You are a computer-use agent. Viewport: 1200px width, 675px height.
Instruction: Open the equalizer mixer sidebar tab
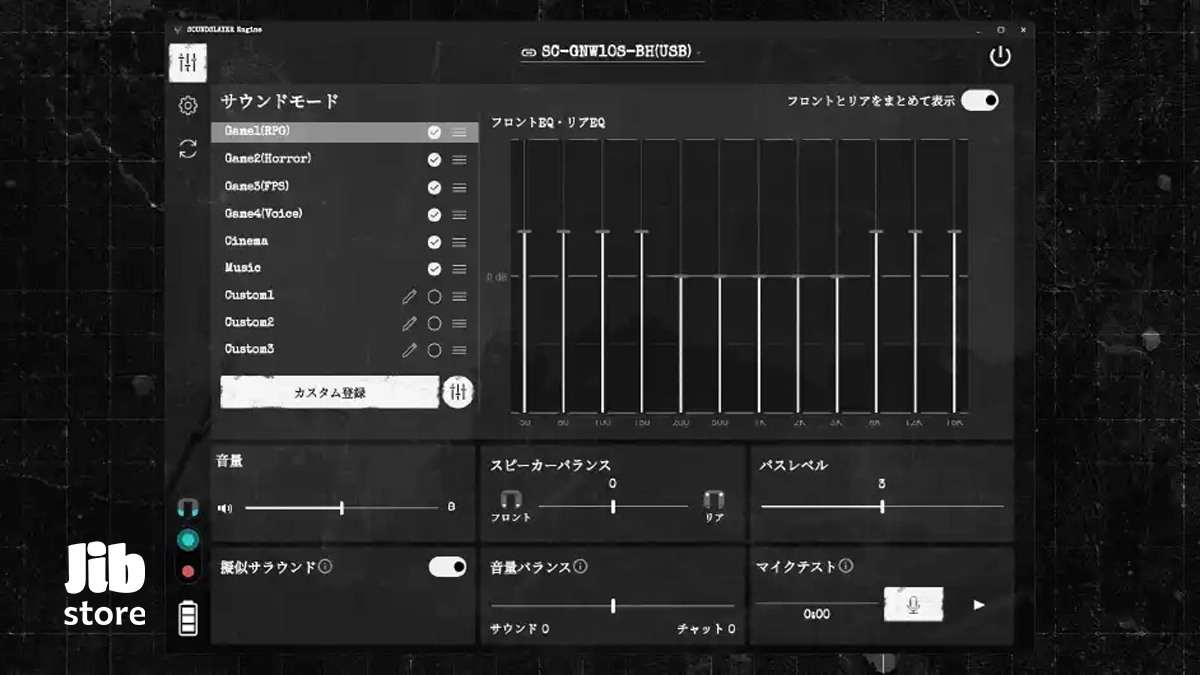[x=188, y=63]
